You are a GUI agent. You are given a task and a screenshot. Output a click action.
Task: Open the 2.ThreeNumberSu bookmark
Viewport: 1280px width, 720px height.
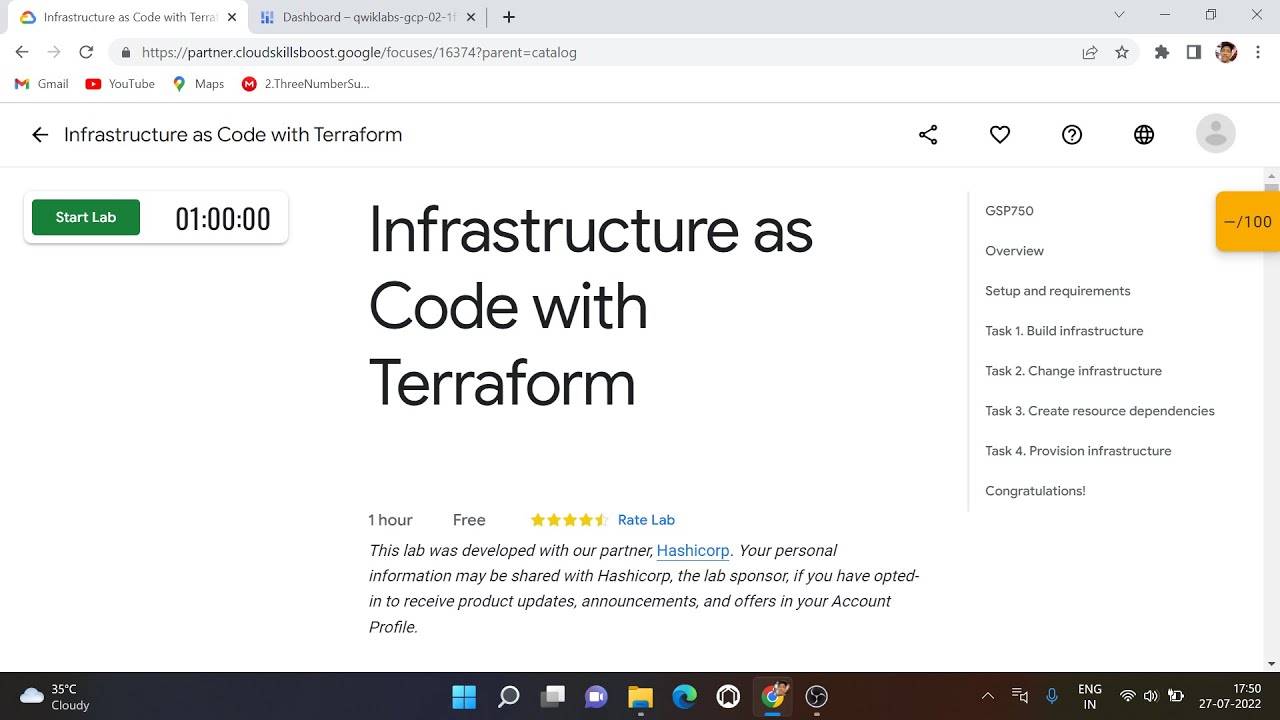click(x=305, y=84)
